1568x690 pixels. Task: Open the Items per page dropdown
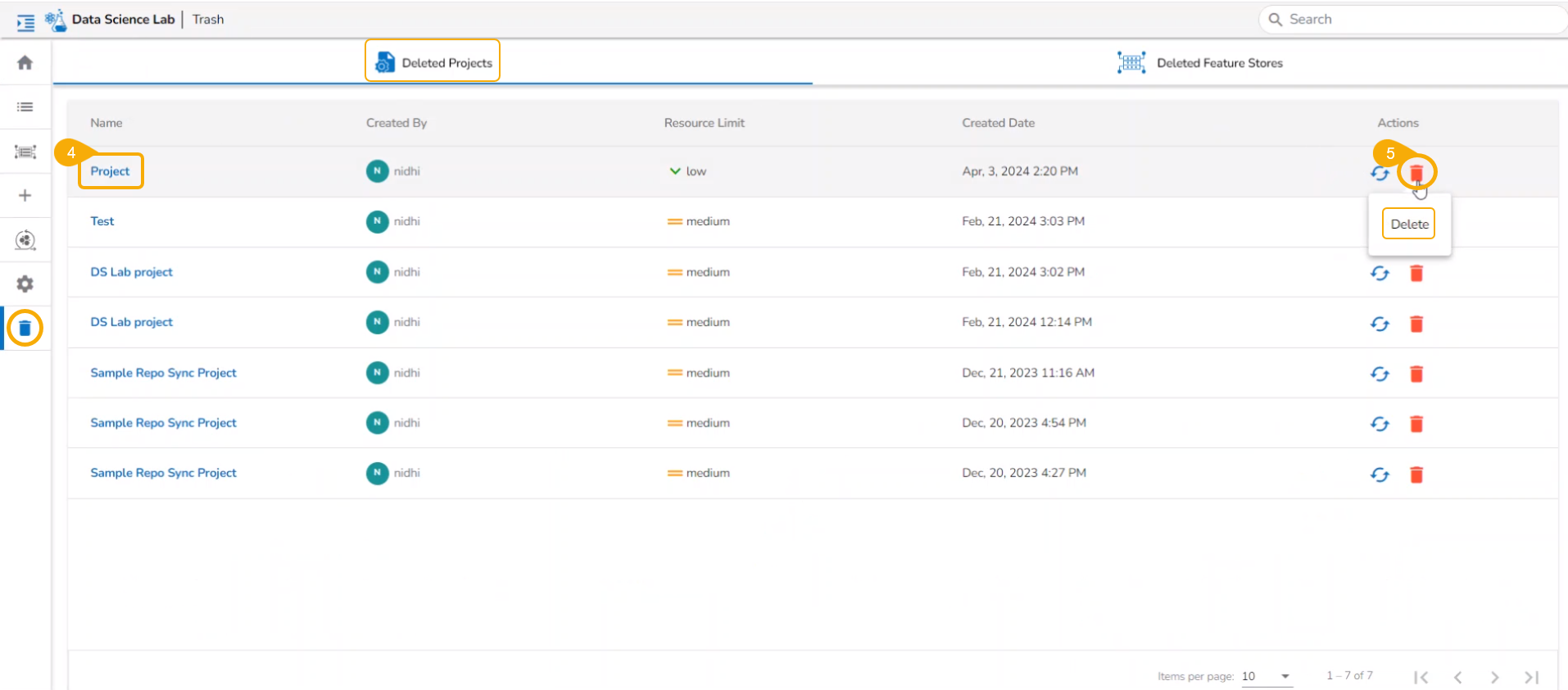point(1267,676)
